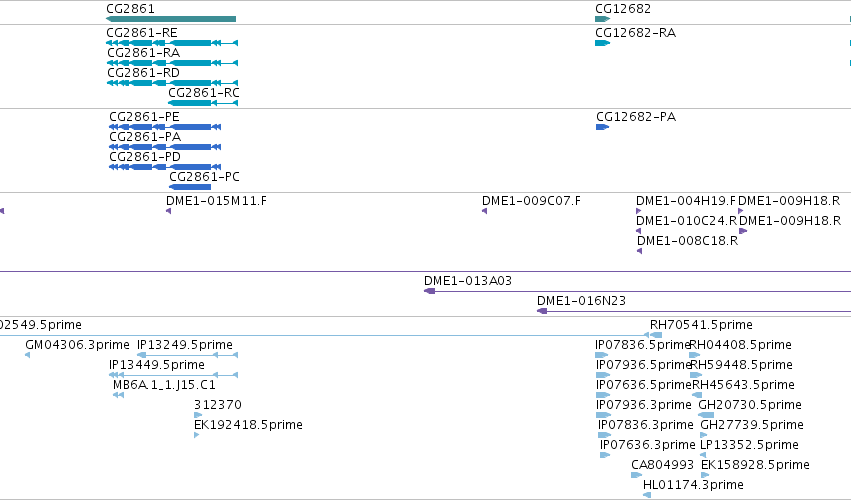
Task: Select transcript CG2861-RA glyph
Action: click(172, 63)
